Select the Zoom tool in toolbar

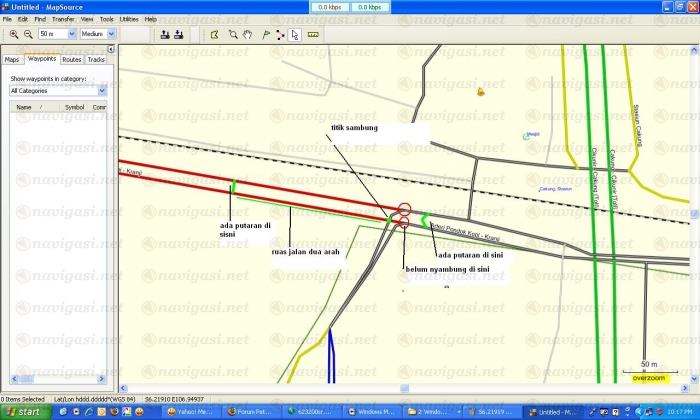click(231, 33)
